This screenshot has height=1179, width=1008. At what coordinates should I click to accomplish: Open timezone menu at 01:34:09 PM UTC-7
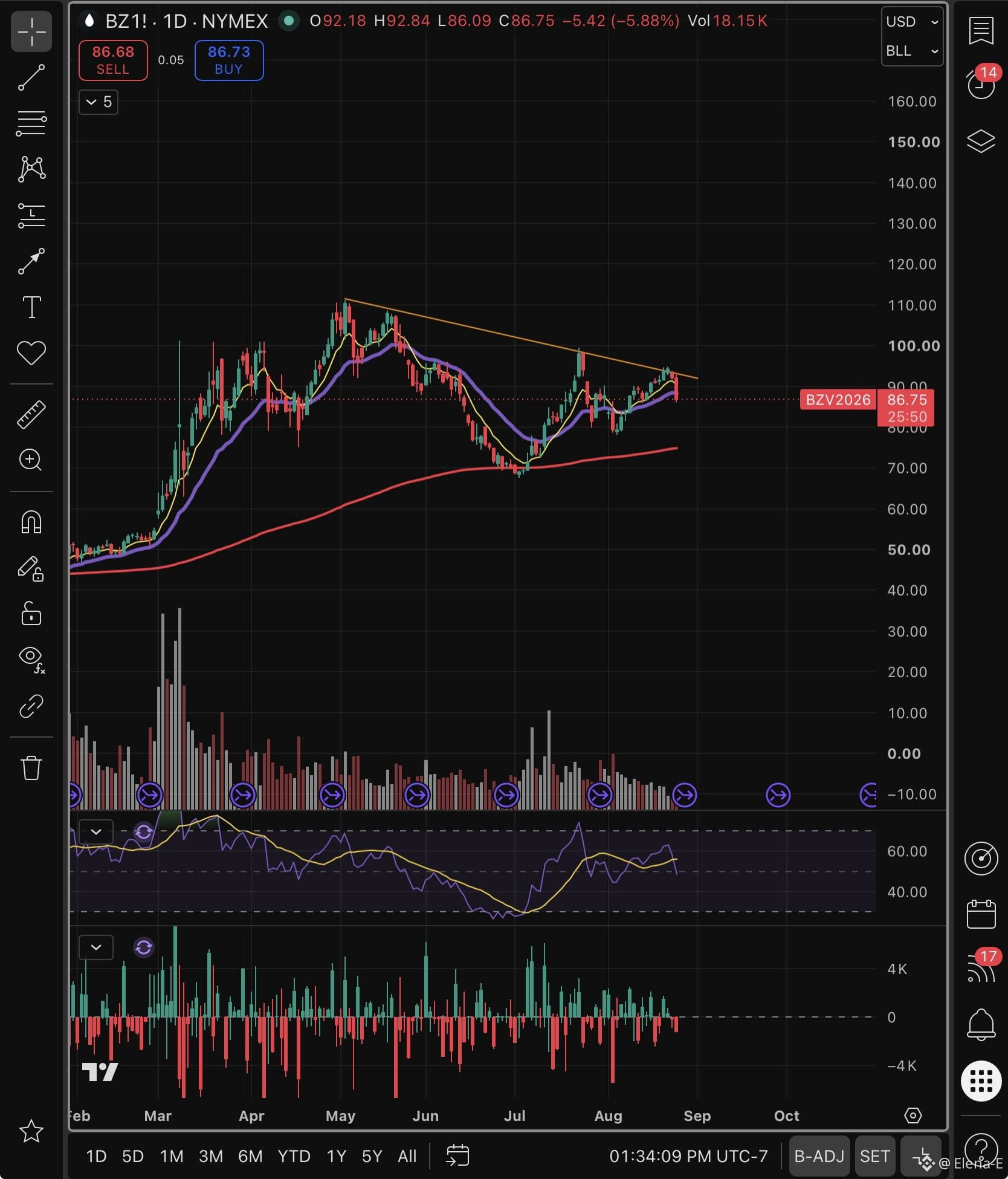pos(688,1156)
